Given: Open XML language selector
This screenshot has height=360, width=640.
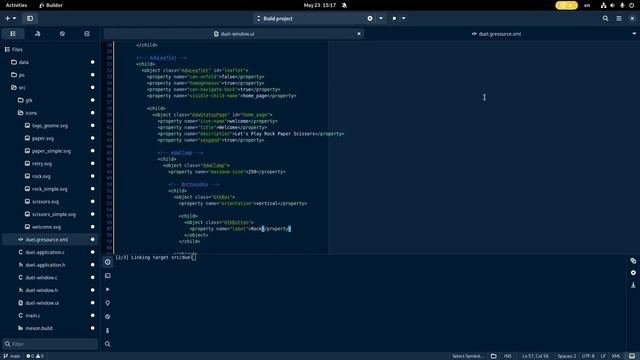Looking at the screenshot, I should click(x=616, y=356).
